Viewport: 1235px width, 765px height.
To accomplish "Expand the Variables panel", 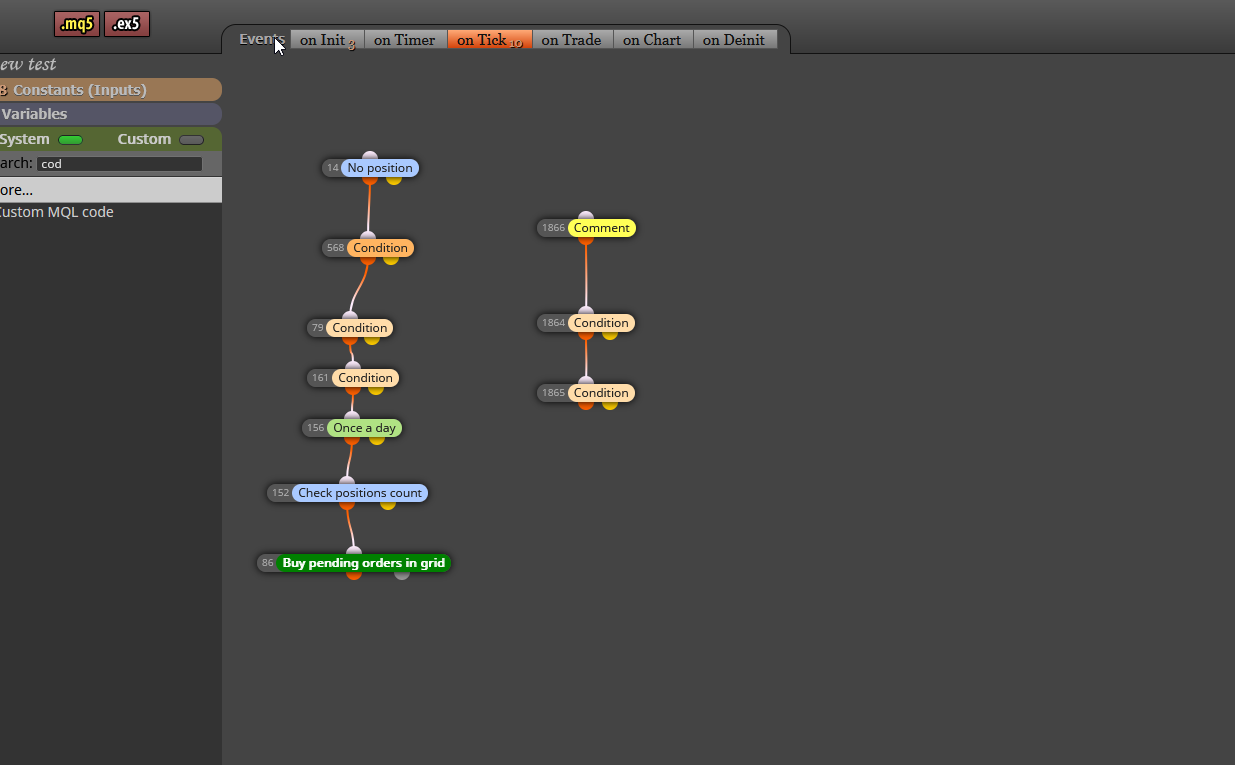I will [110, 114].
